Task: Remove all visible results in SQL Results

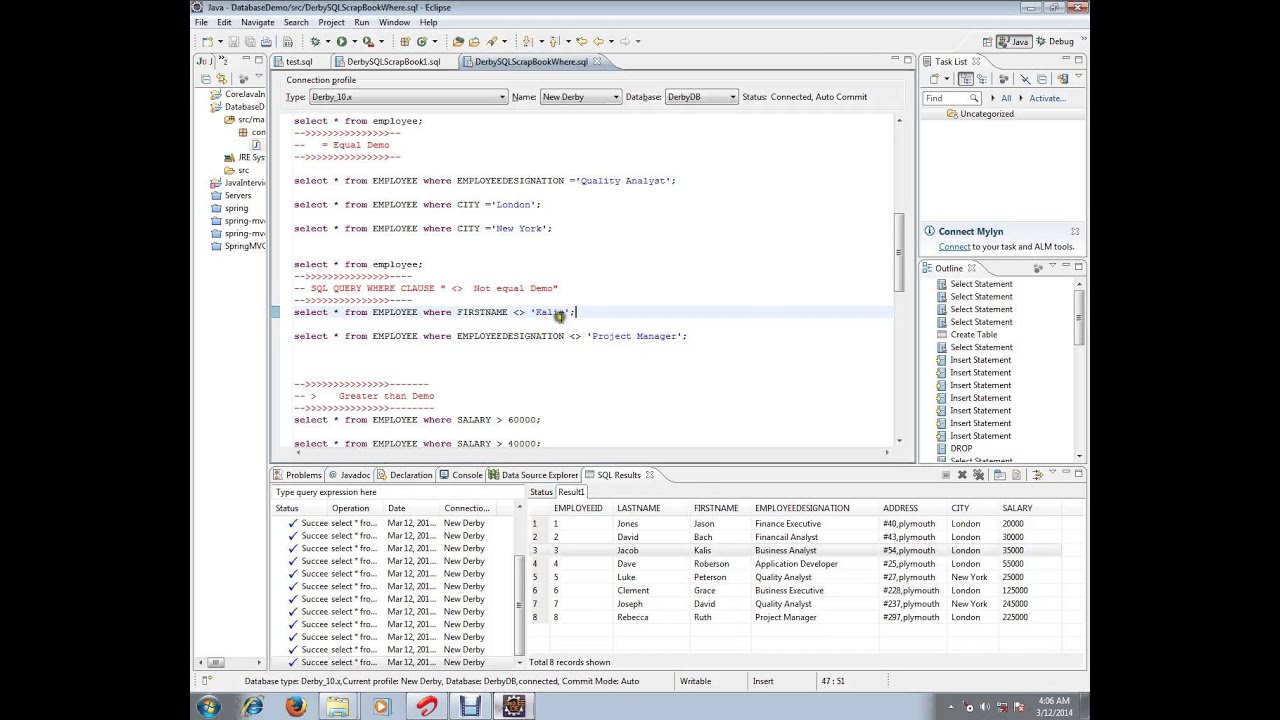Action: click(979, 475)
